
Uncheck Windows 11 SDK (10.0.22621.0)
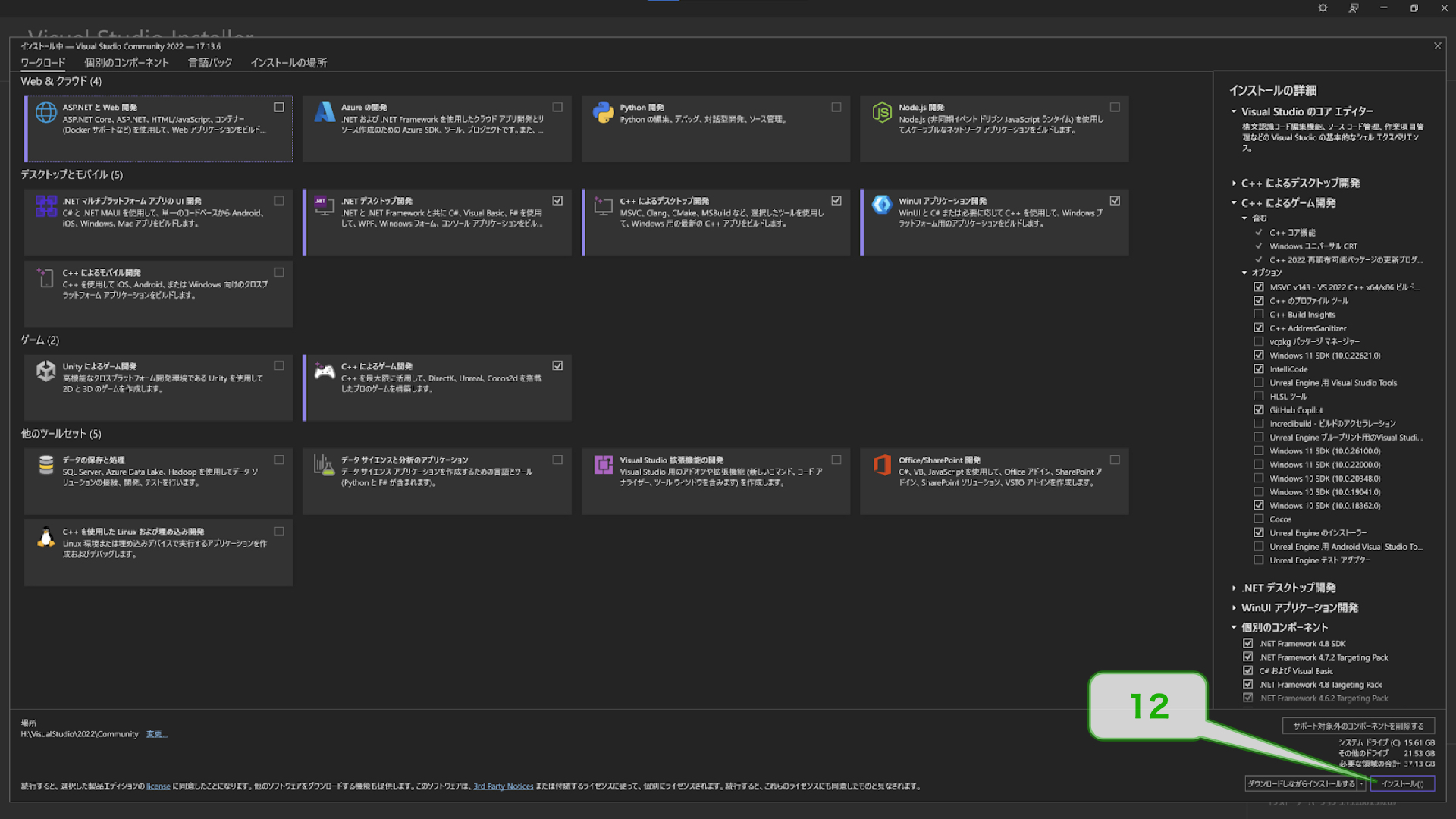coord(1259,355)
